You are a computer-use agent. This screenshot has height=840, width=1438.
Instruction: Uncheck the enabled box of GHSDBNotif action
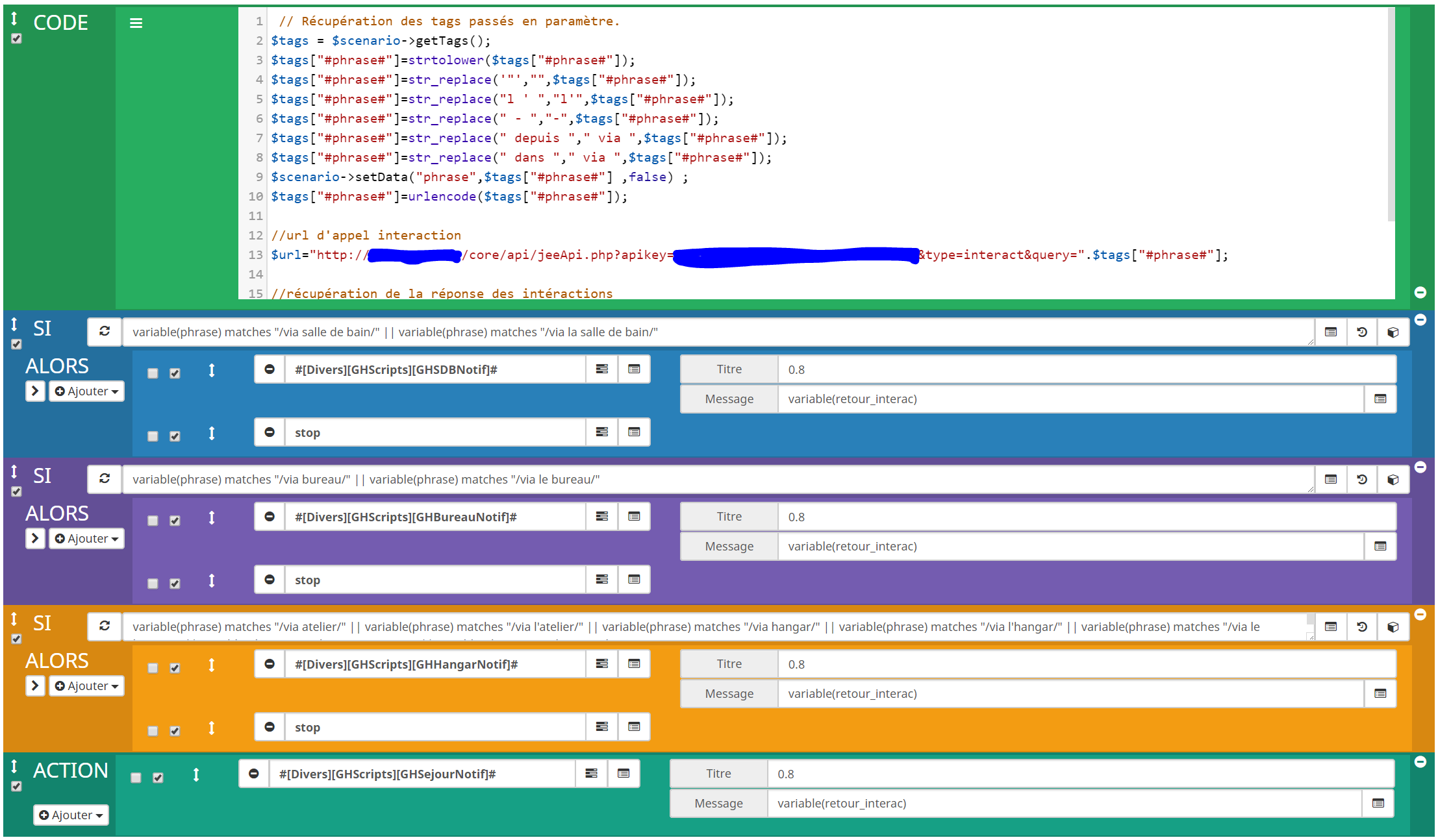tap(175, 373)
